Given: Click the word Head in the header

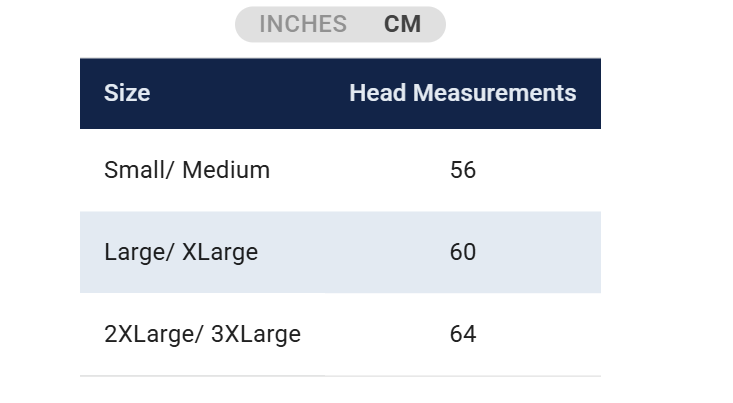Looking at the screenshot, I should click(378, 93).
